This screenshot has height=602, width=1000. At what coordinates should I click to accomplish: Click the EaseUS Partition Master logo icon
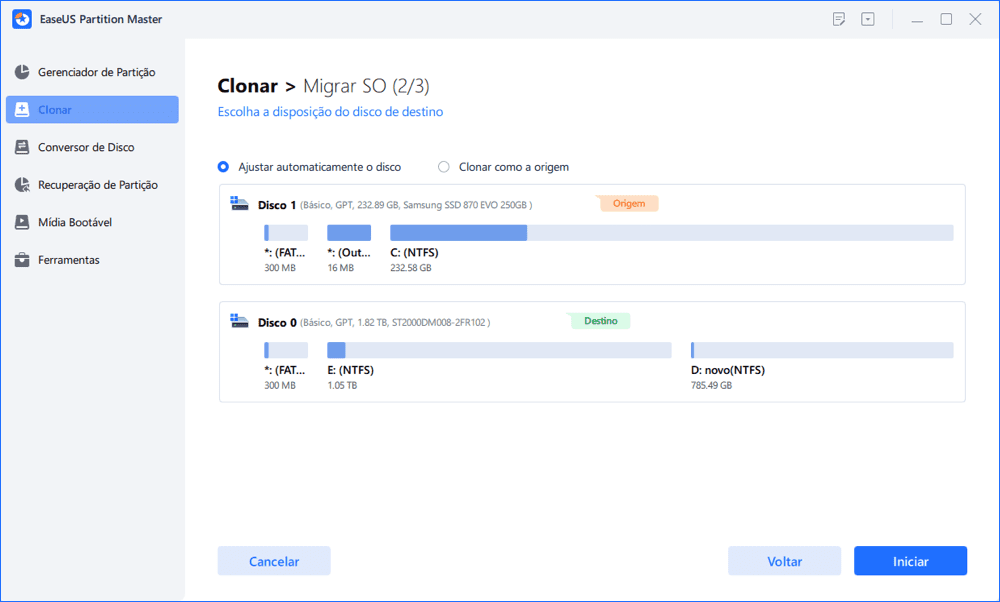point(22,19)
